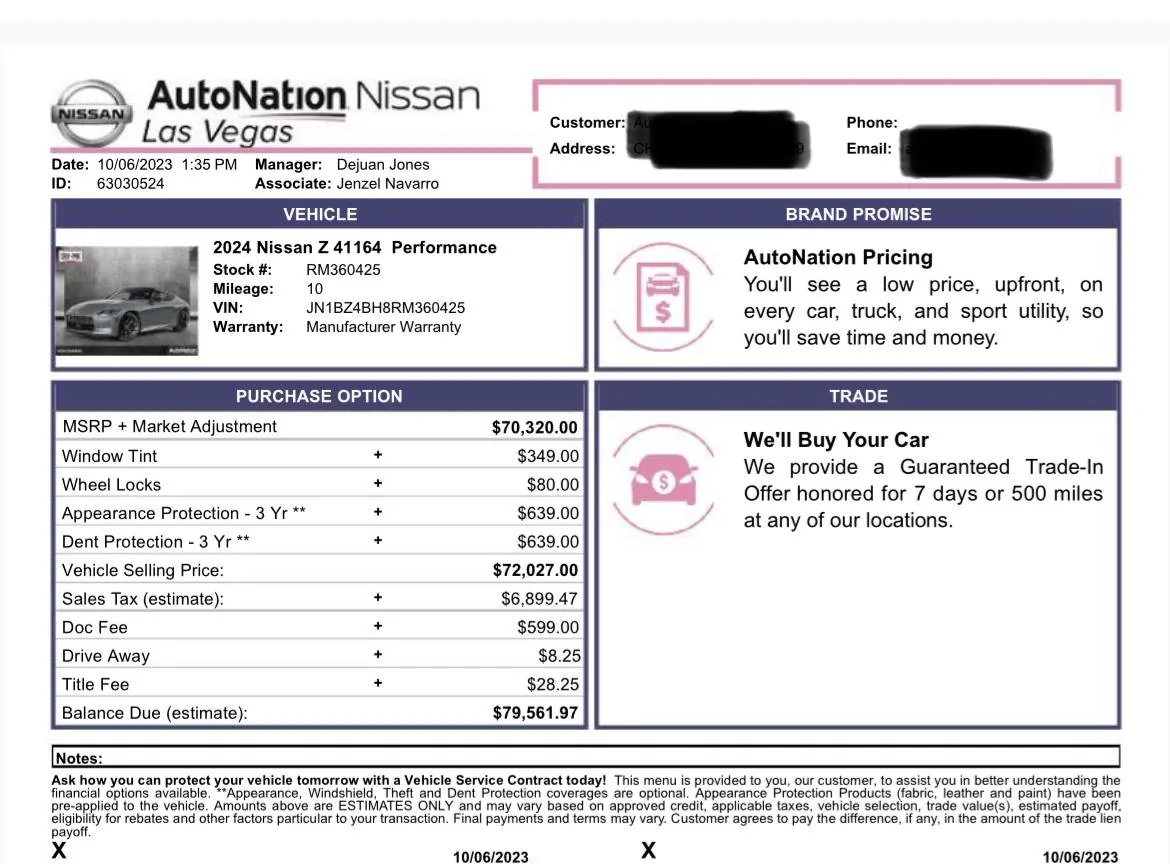The image size is (1170, 864).
Task: Select VIN JN1BZ4BH8RM360425
Action: point(385,307)
